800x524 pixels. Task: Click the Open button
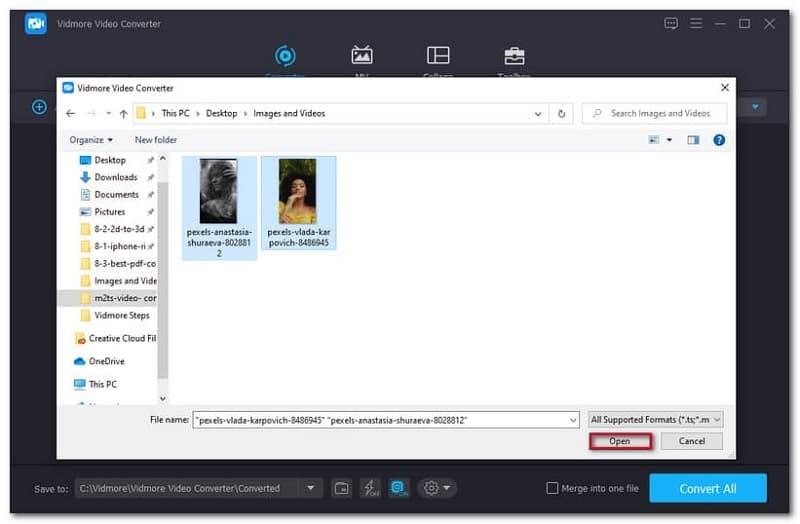pyautogui.click(x=619, y=441)
